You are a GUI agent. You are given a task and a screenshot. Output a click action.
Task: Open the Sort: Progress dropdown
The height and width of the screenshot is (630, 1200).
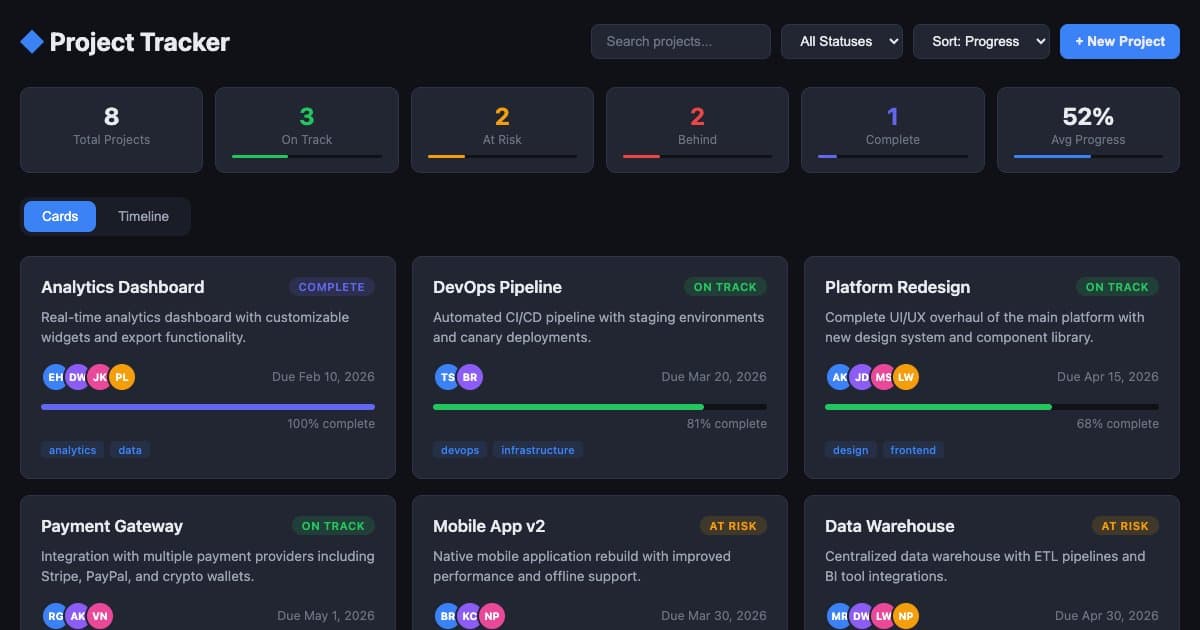pyautogui.click(x=981, y=41)
